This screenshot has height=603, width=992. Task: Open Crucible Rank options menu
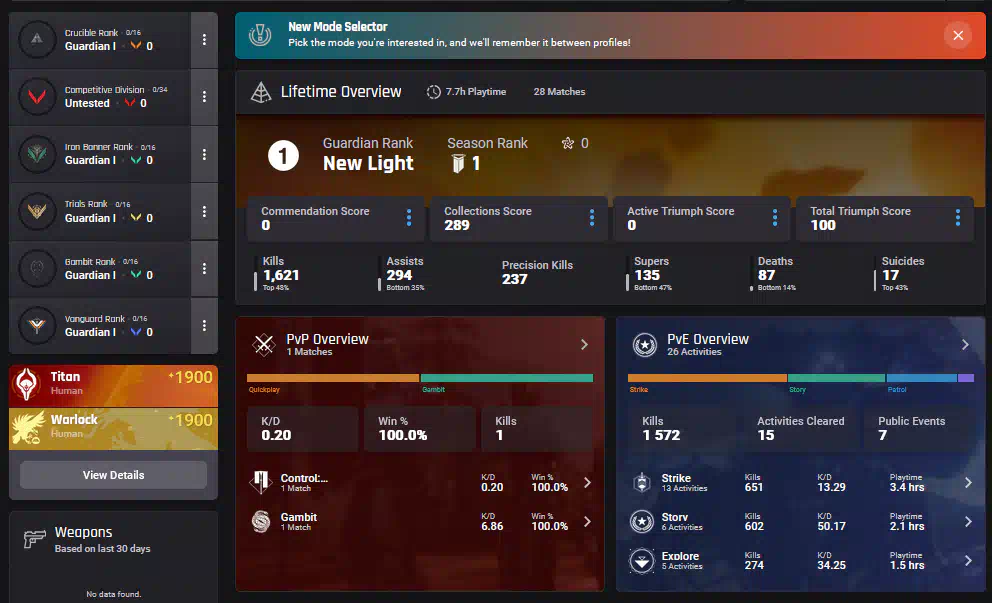[204, 40]
